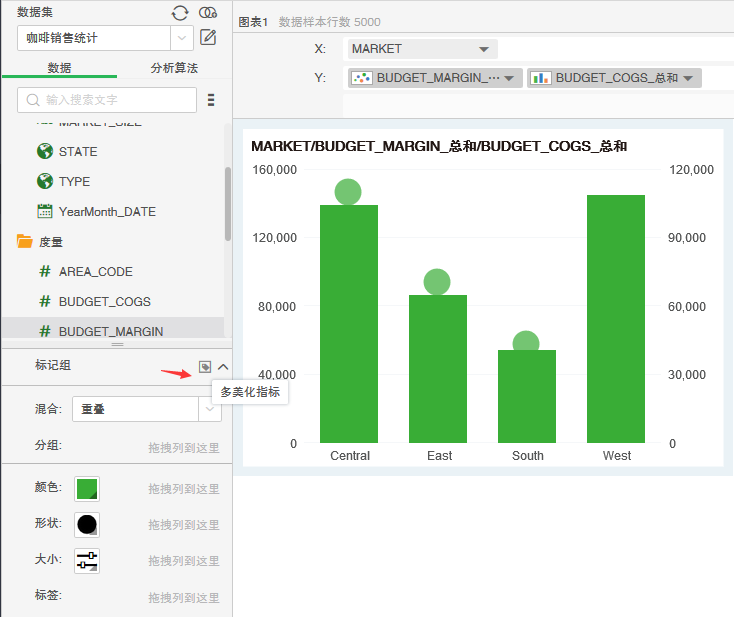Click the 多美化指标 tag icon
This screenshot has height=617, width=734.
(x=205, y=367)
